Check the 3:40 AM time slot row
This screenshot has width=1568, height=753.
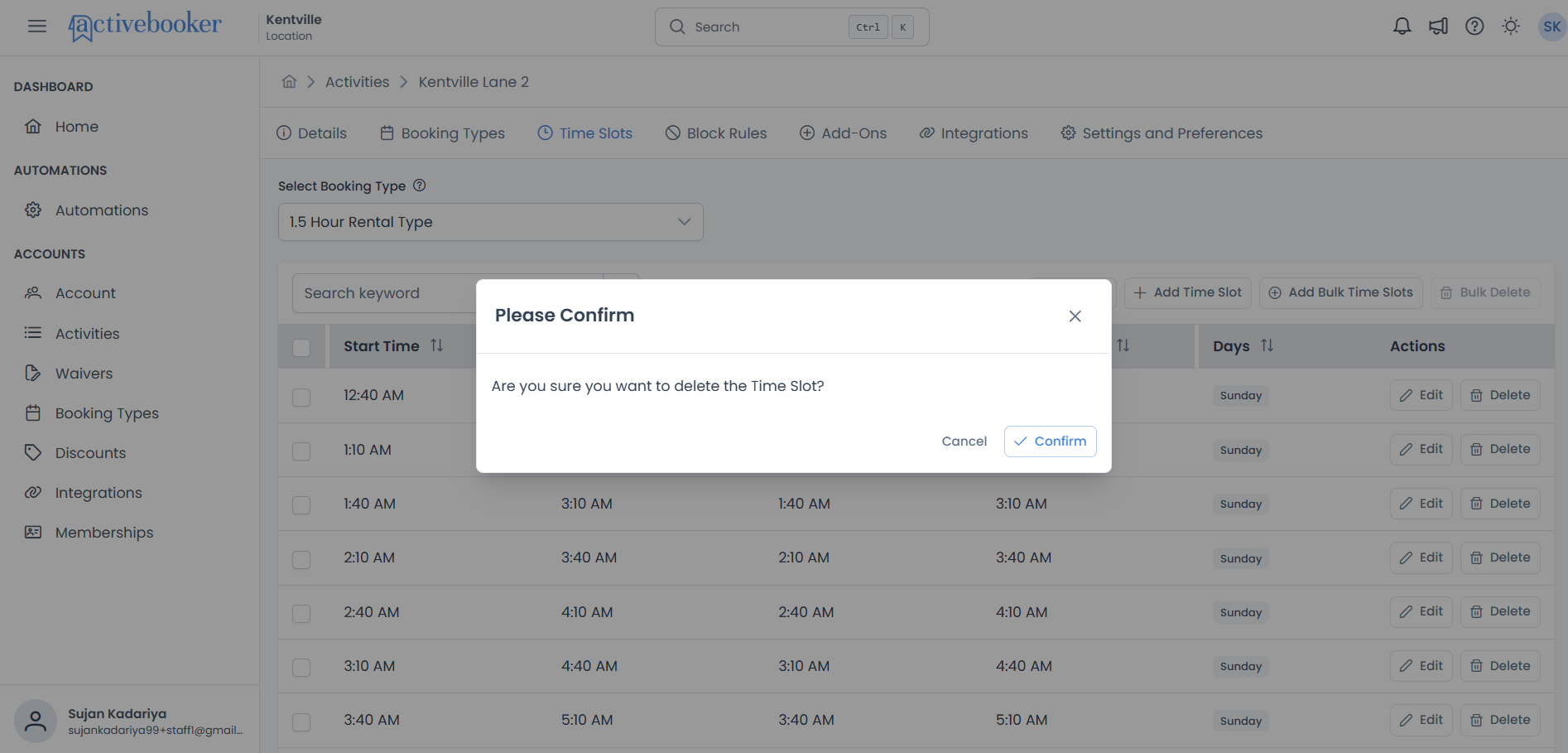301,722
